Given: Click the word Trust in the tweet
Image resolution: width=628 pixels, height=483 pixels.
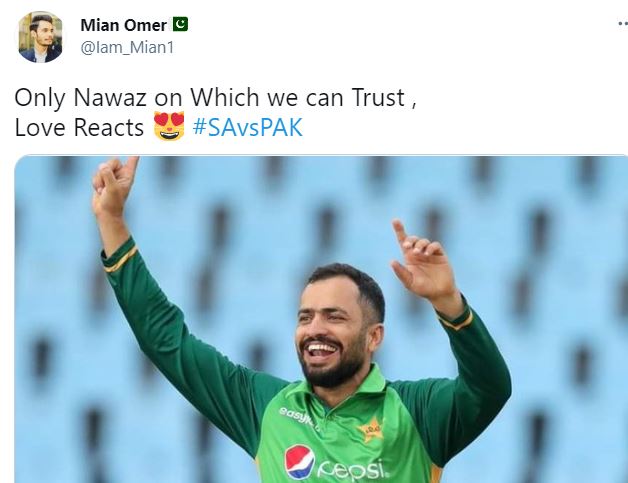Looking at the screenshot, I should [378, 97].
